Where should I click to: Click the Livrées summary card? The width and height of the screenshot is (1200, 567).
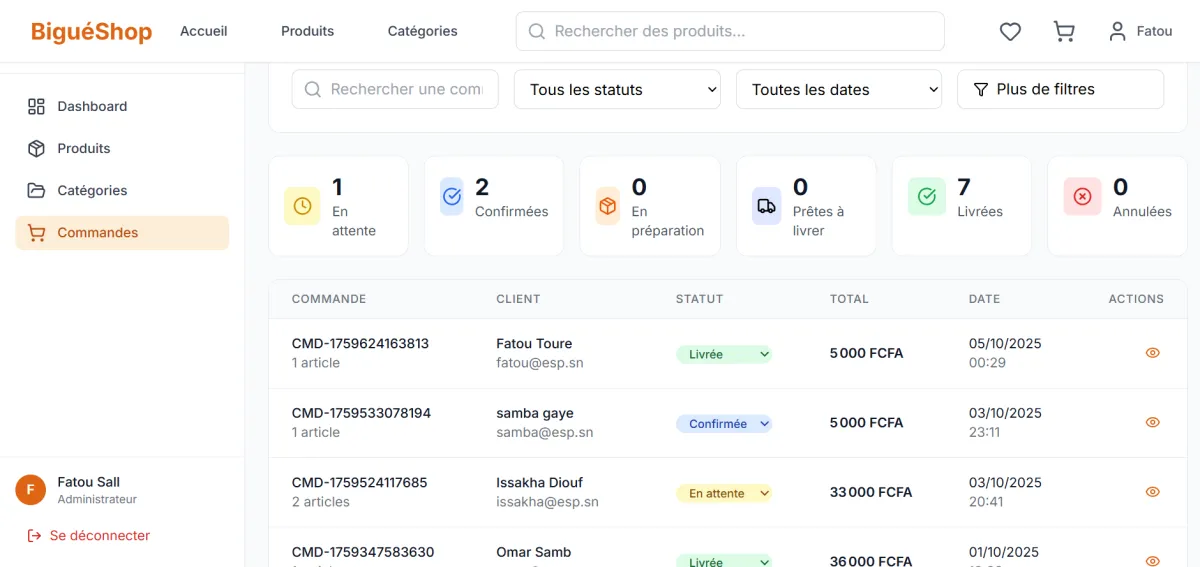click(961, 206)
